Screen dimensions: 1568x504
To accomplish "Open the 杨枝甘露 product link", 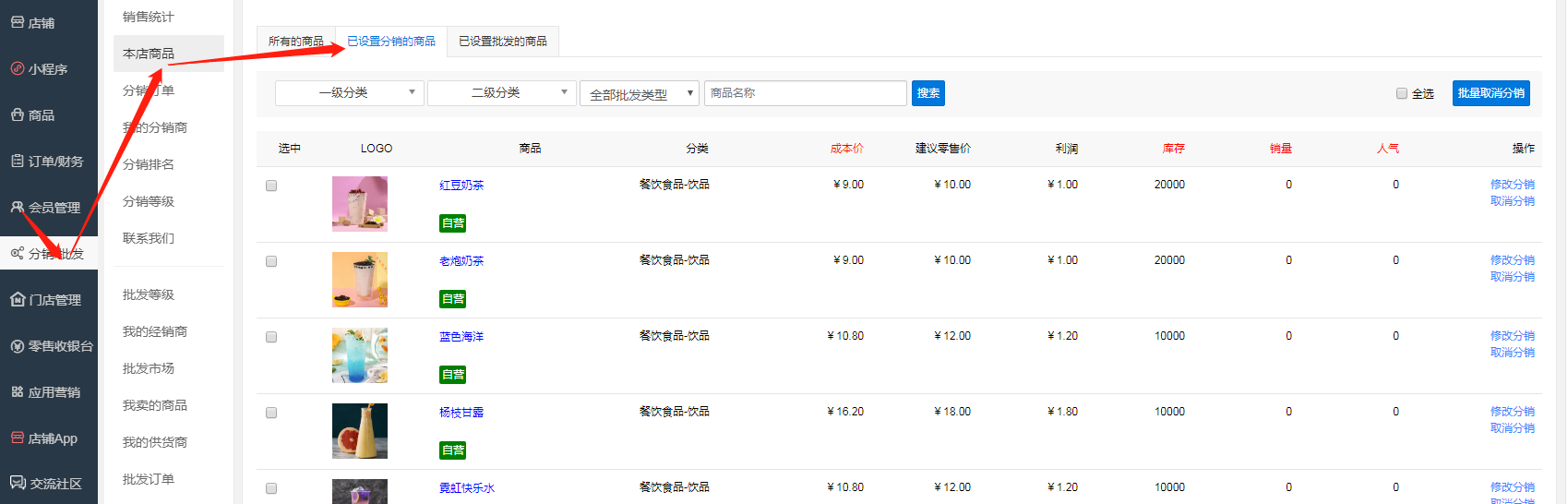I will (461, 413).
